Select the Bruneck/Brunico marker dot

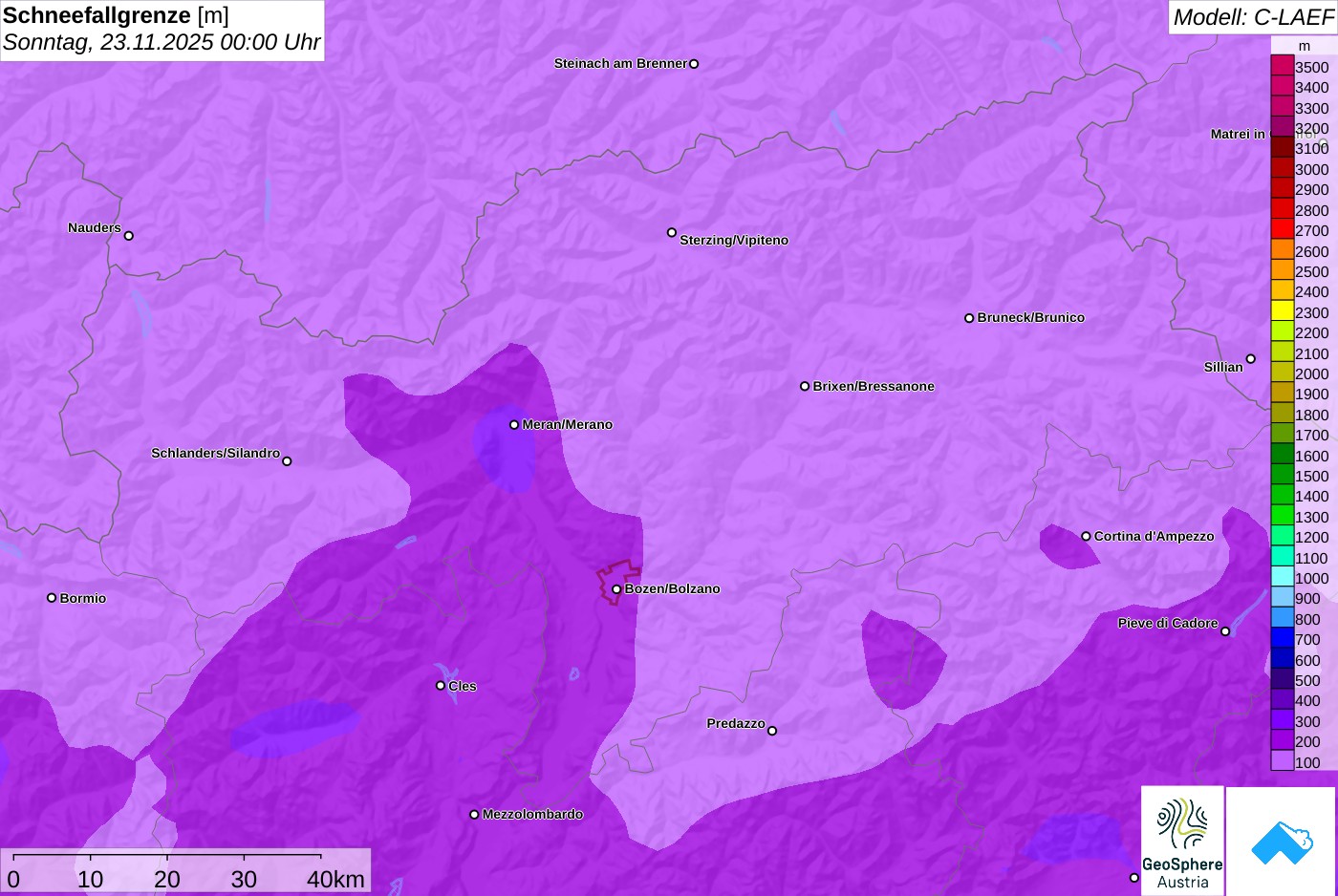click(x=969, y=318)
